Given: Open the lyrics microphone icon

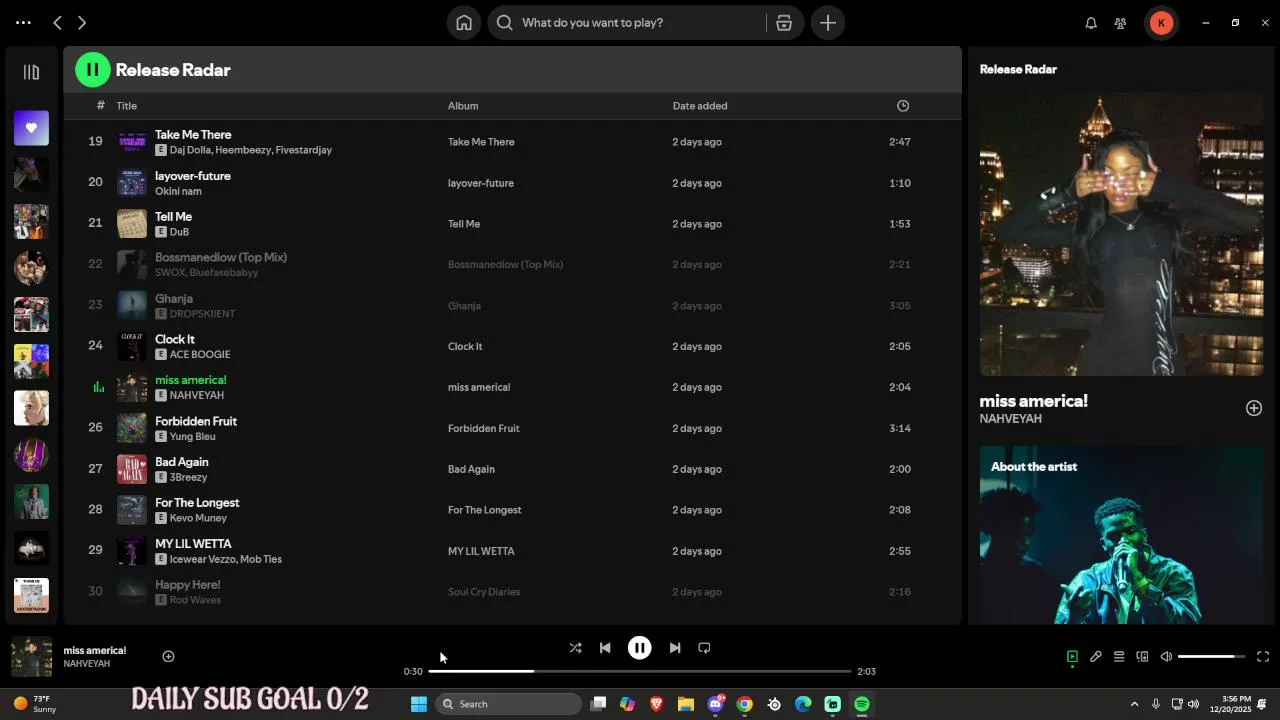Looking at the screenshot, I should click(x=1096, y=657).
